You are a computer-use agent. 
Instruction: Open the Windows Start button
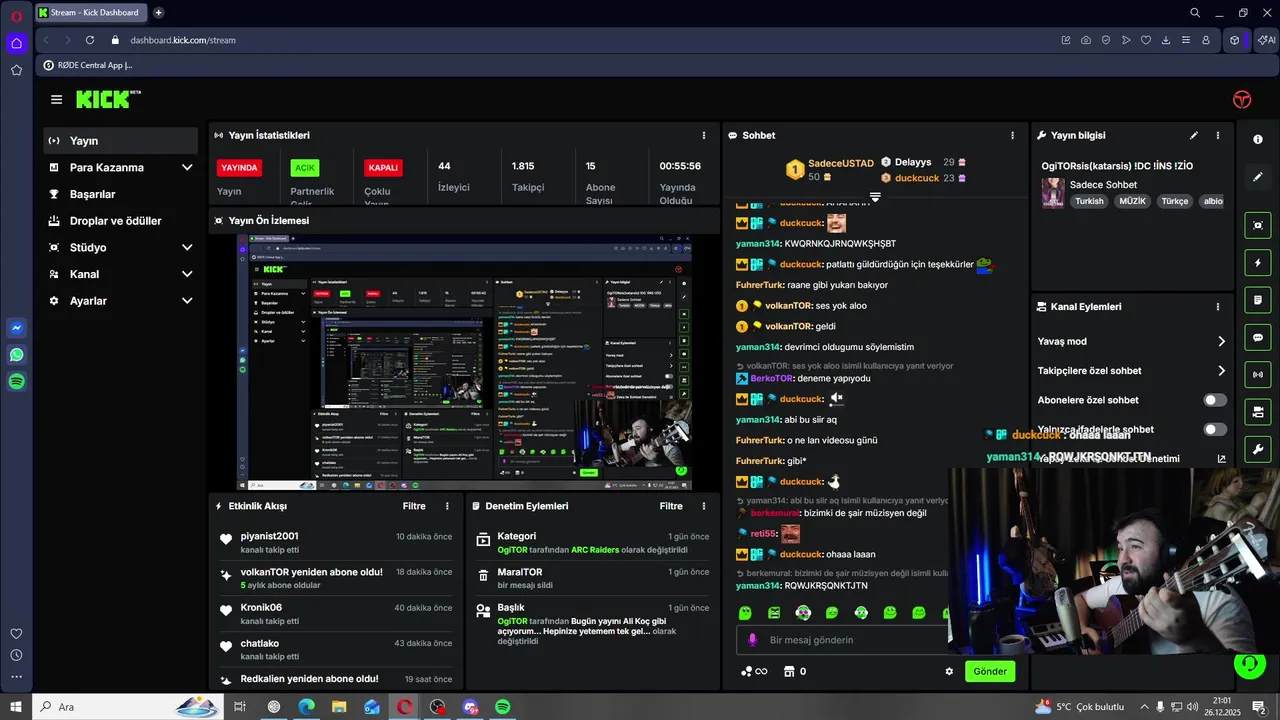point(16,707)
